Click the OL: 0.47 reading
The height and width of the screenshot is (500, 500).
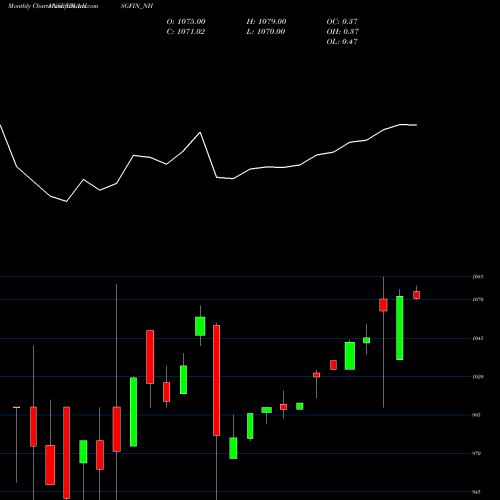[342, 42]
